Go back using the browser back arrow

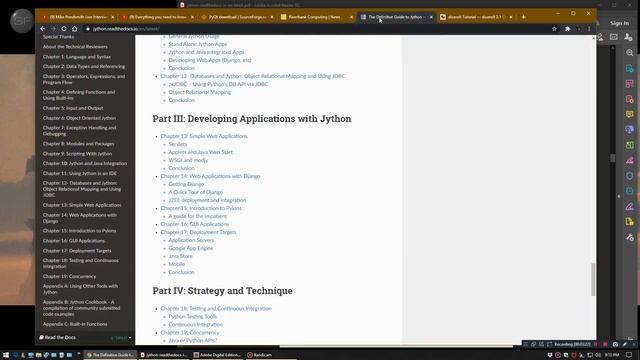(x=43, y=29)
